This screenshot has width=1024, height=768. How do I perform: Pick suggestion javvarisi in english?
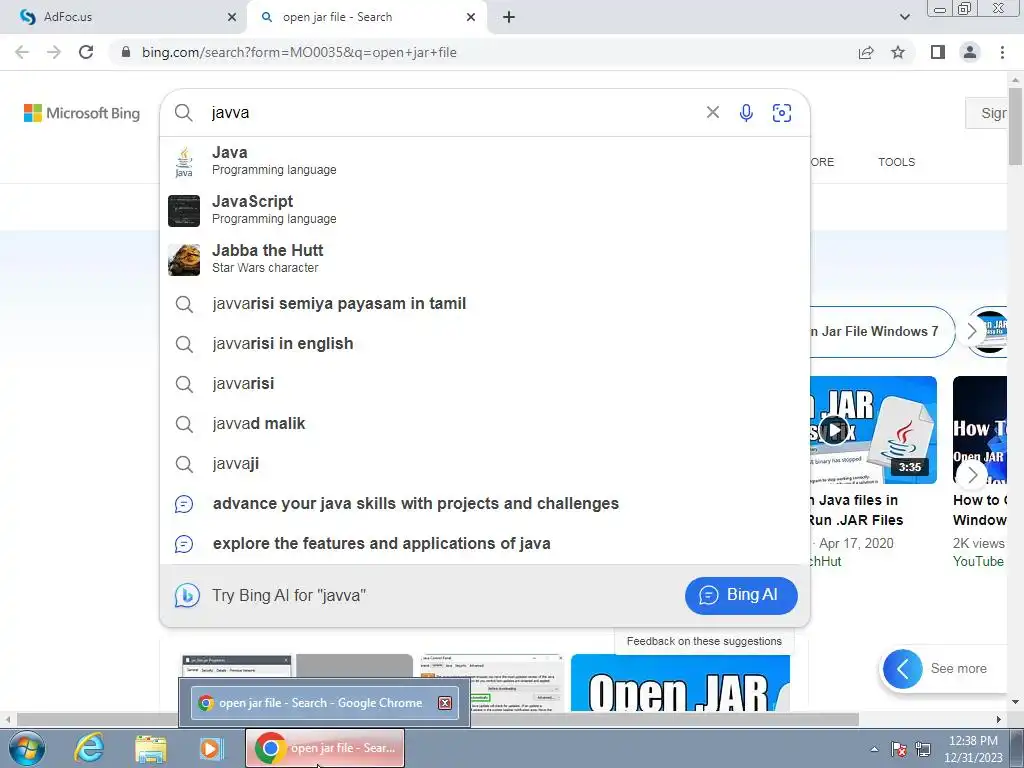[x=485, y=344]
